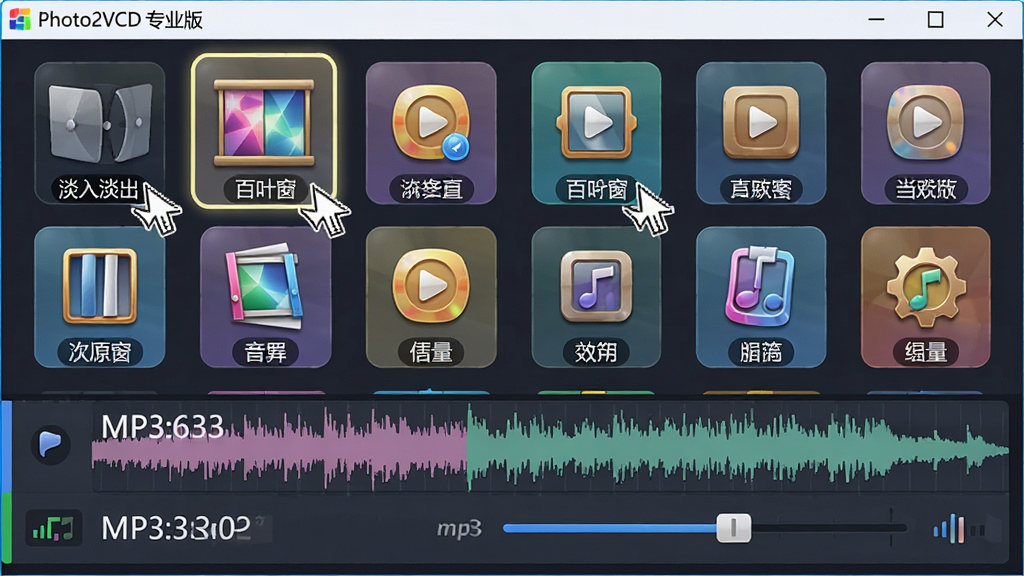
Task: Select the 淡入淡出 fade transition tile
Action: tap(99, 133)
